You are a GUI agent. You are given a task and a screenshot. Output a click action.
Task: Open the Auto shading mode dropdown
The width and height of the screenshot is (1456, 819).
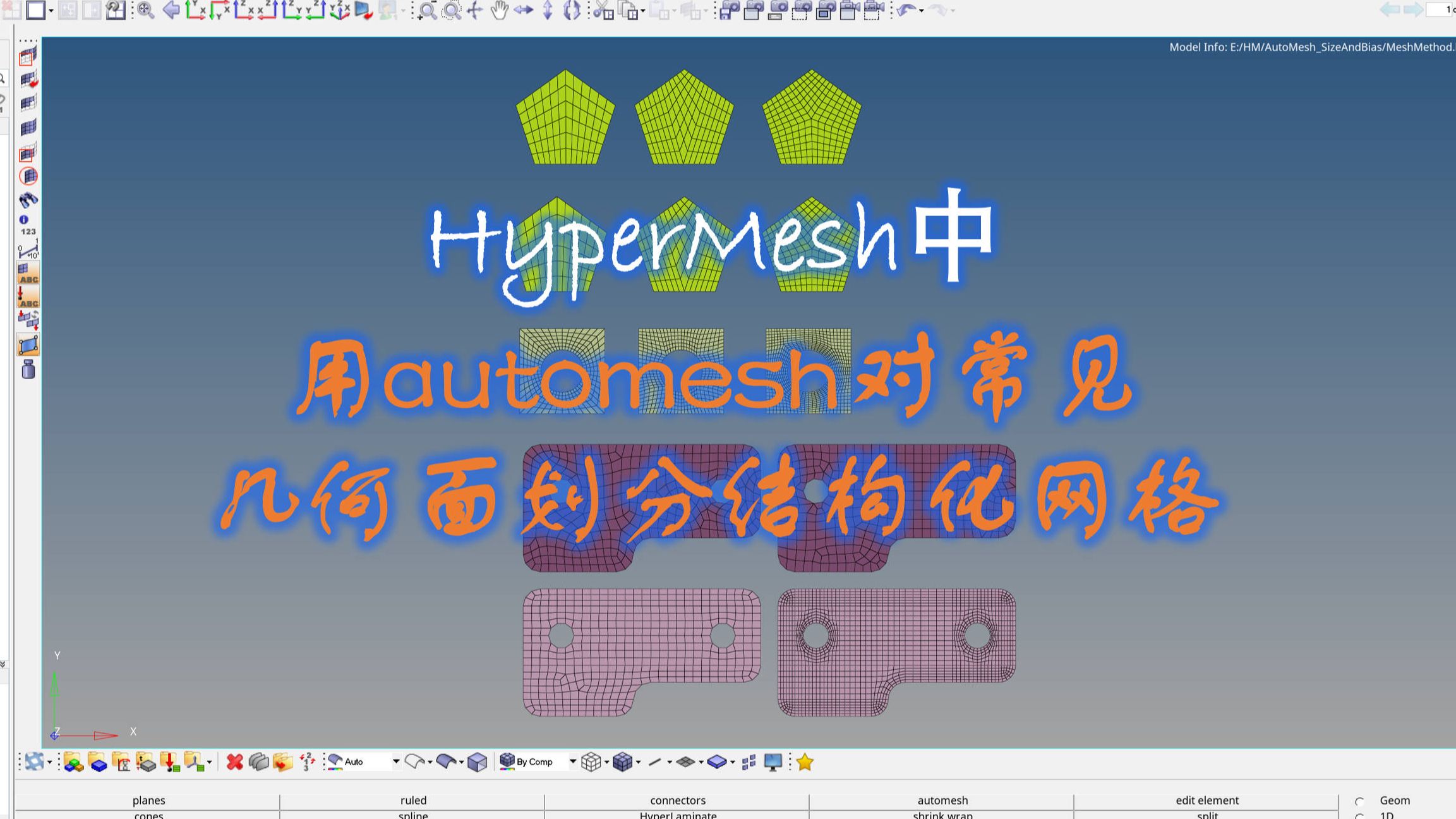pos(396,762)
